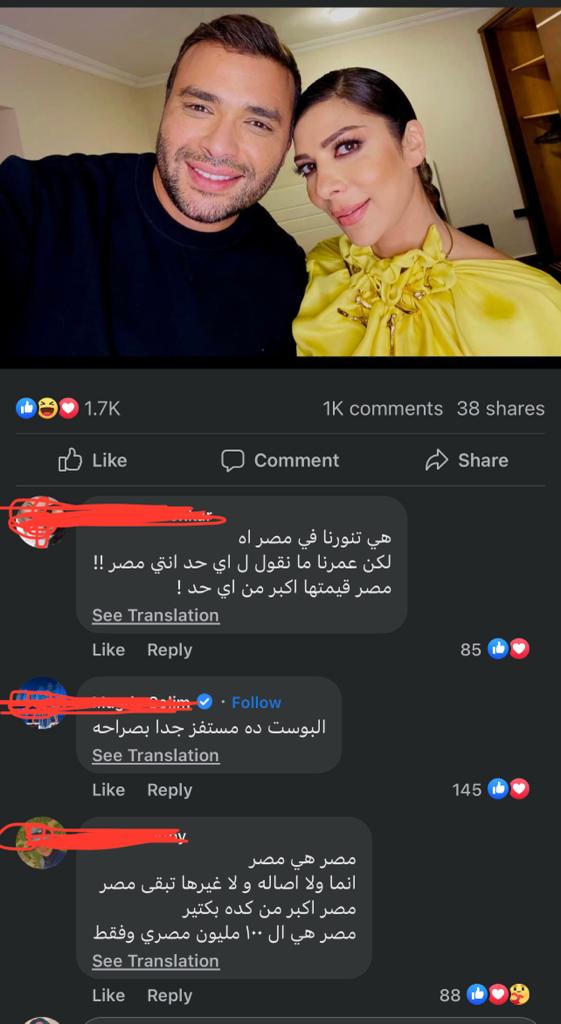Click See Translation on the third comment

click(x=155, y=961)
